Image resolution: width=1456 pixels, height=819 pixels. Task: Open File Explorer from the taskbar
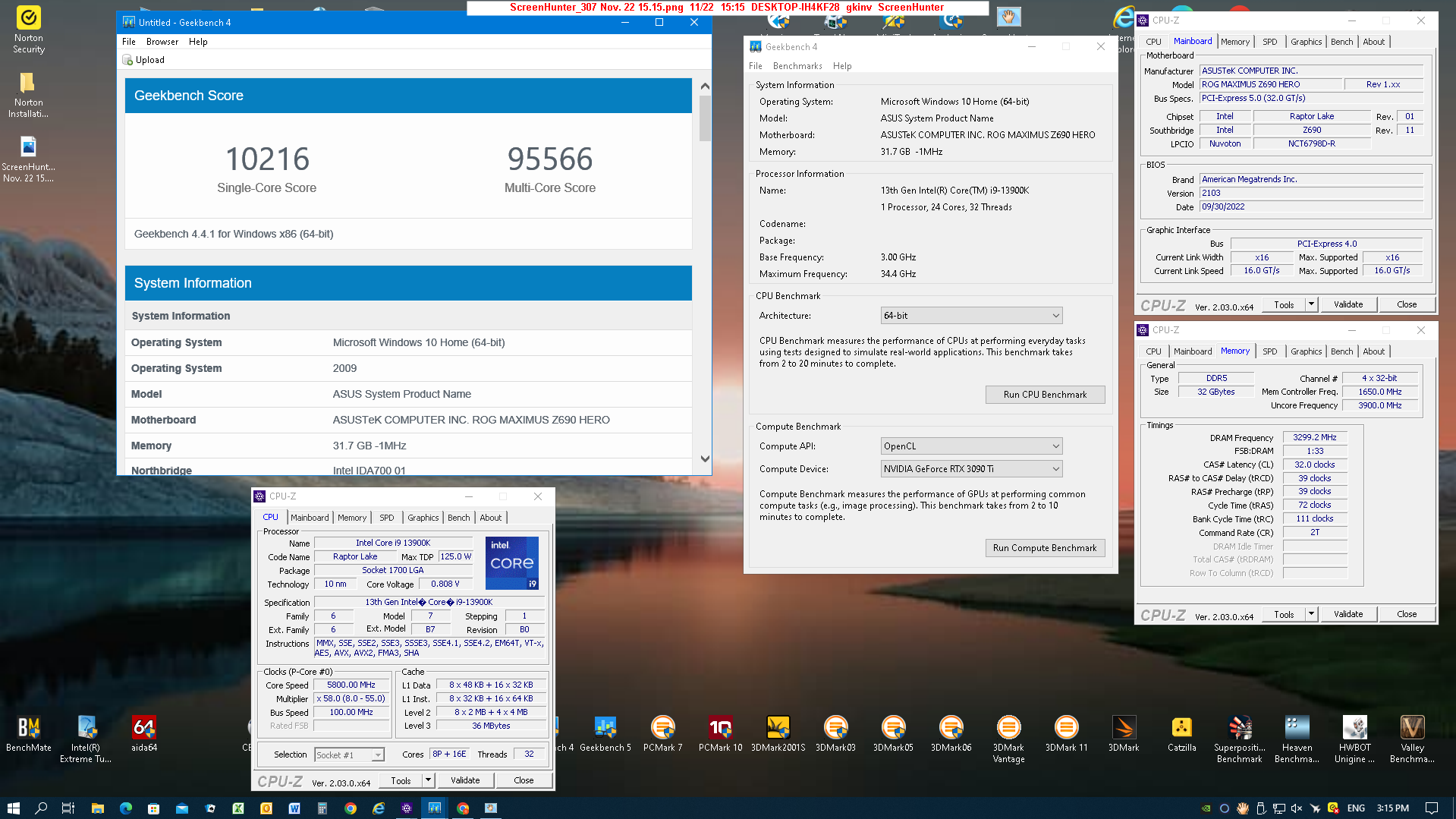[97, 808]
